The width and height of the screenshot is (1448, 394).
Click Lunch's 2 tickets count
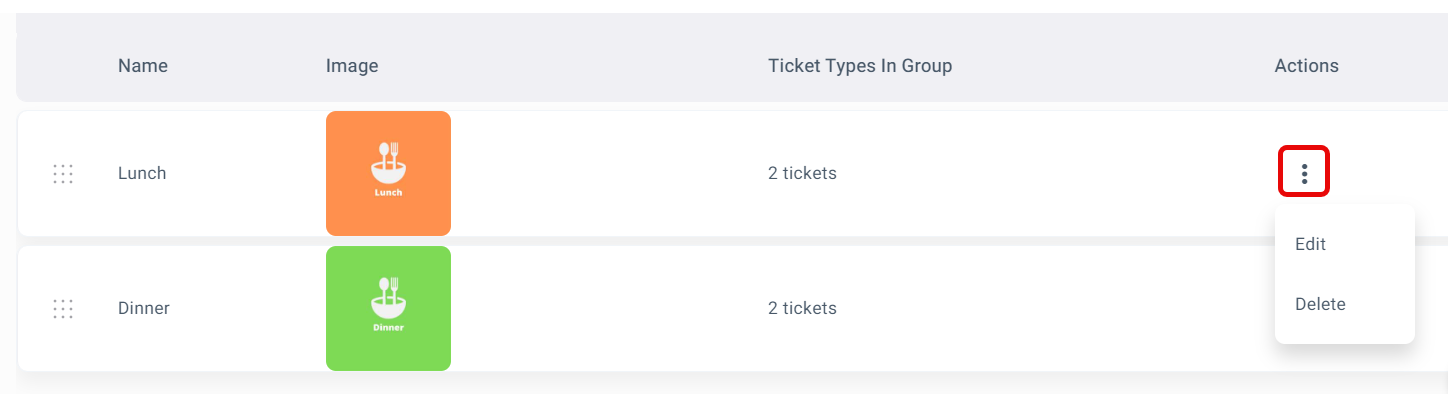coord(802,173)
